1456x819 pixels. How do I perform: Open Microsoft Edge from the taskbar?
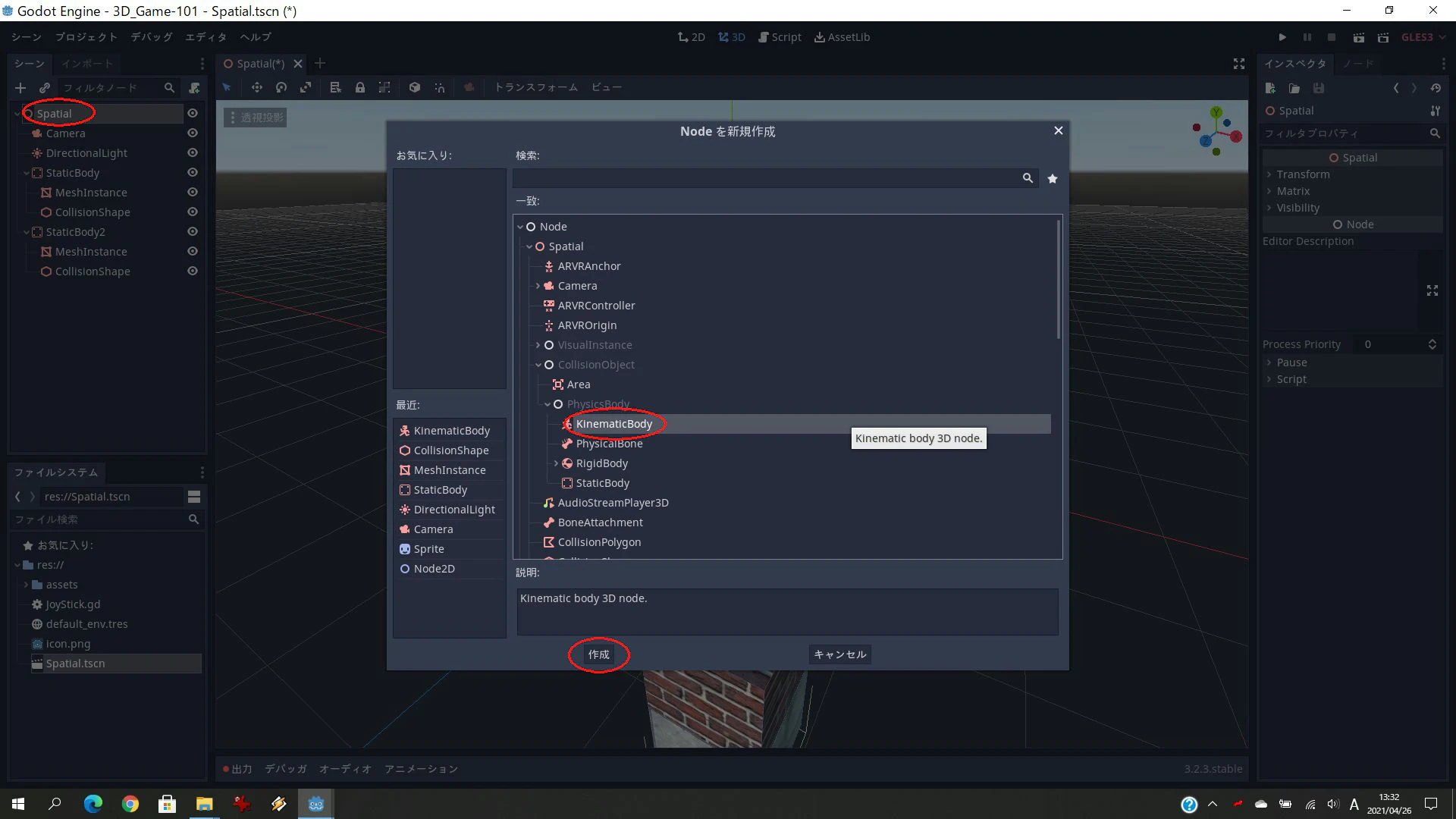pos(93,804)
